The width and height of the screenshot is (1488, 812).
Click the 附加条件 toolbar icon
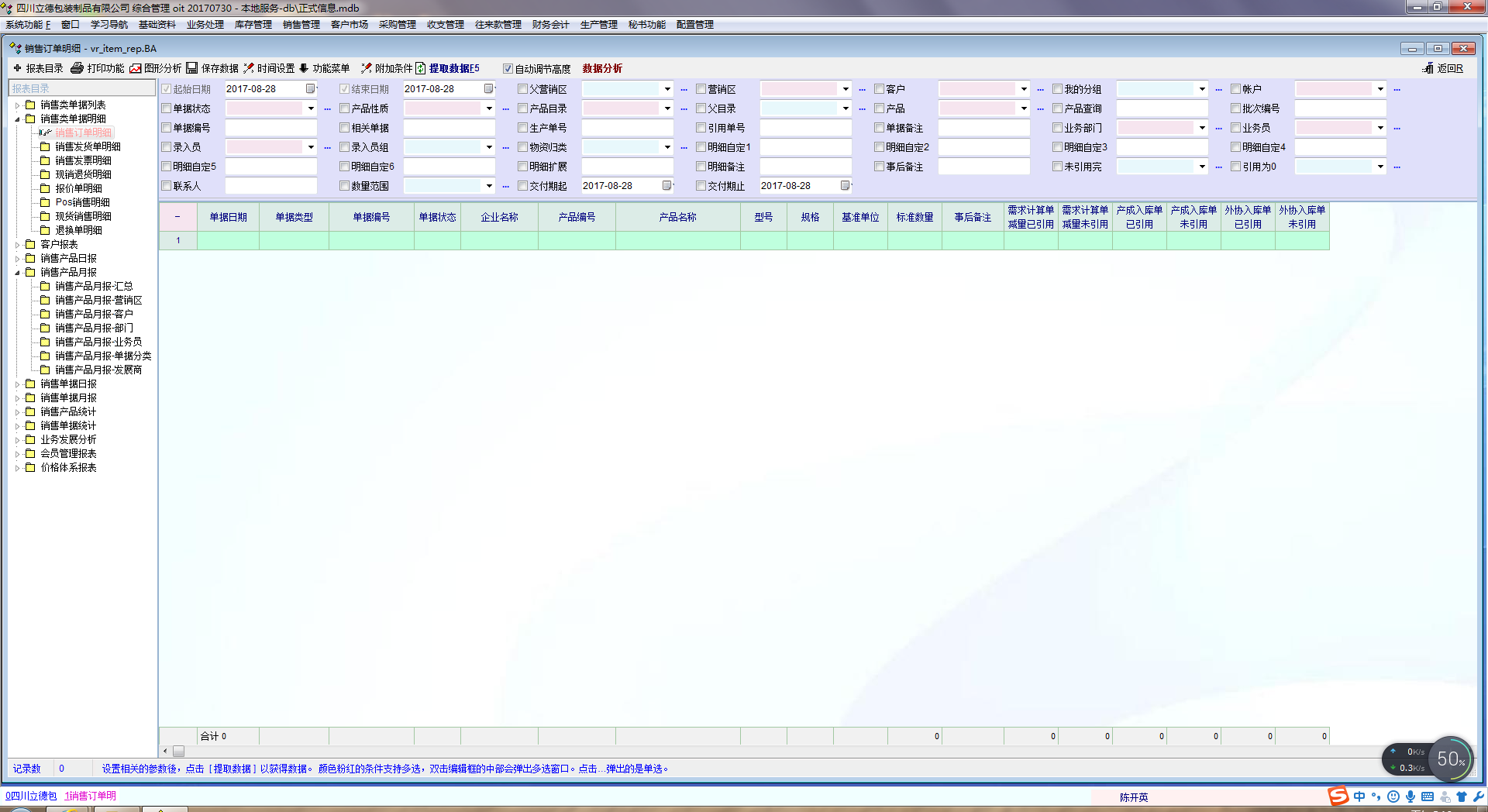click(x=366, y=68)
